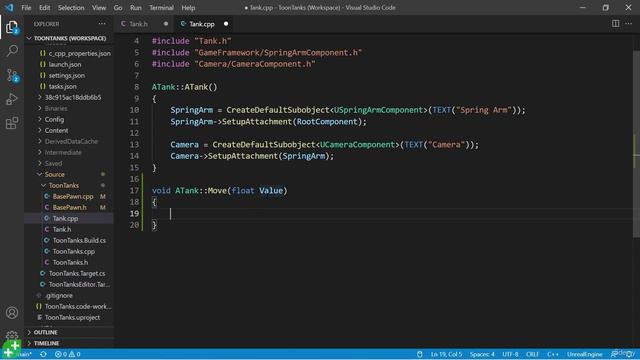
Task: Open the Explorer view in activity bar
Action: (x=12, y=27)
